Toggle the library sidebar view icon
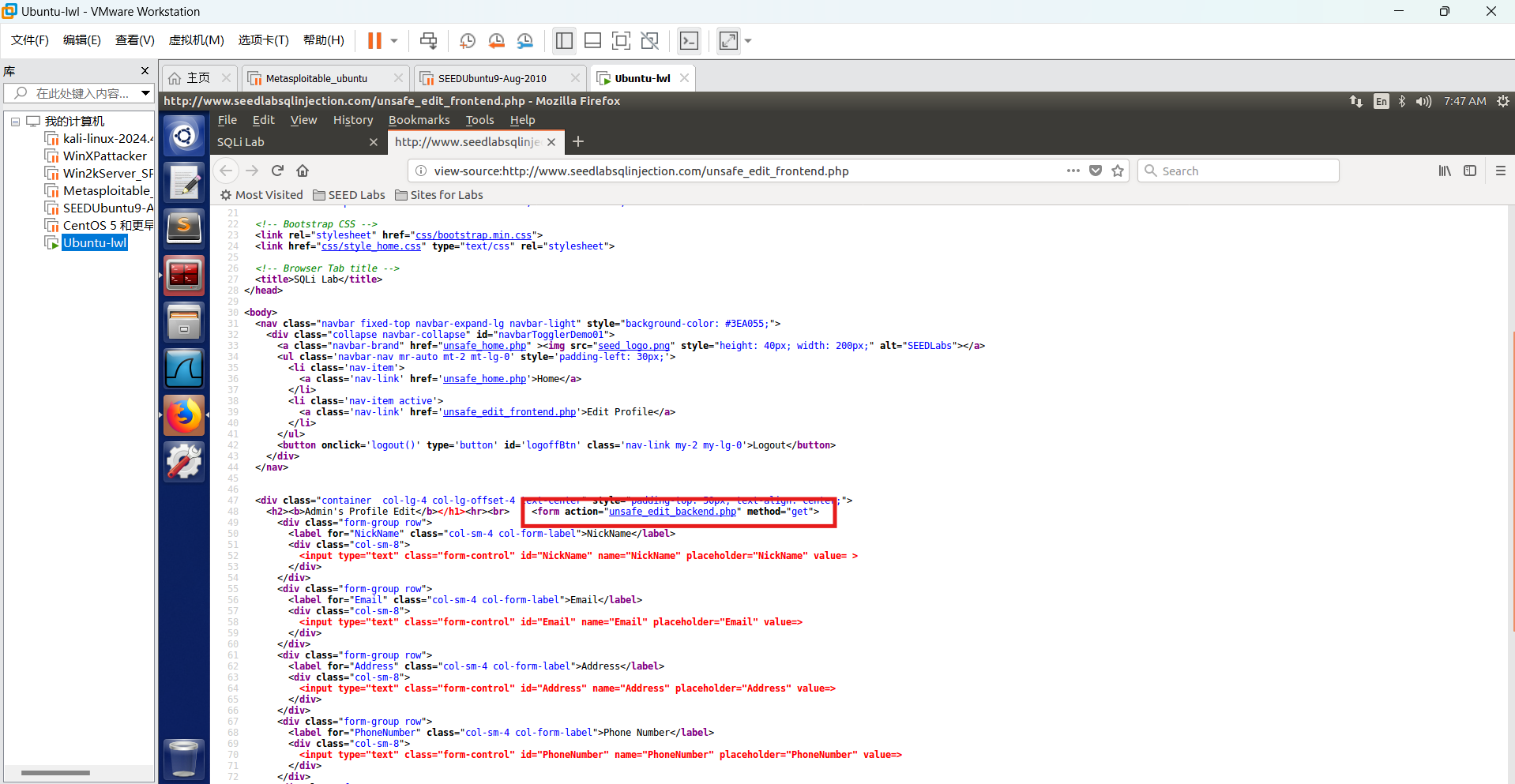Viewport: 1515px width, 784px height. (x=564, y=40)
